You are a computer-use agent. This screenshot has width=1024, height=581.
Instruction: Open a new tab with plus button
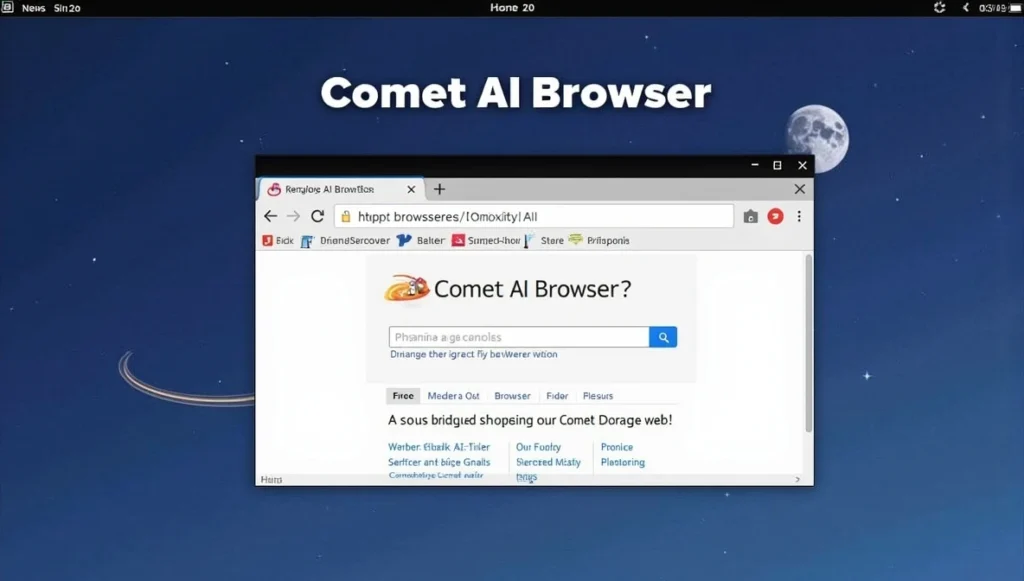click(x=439, y=189)
